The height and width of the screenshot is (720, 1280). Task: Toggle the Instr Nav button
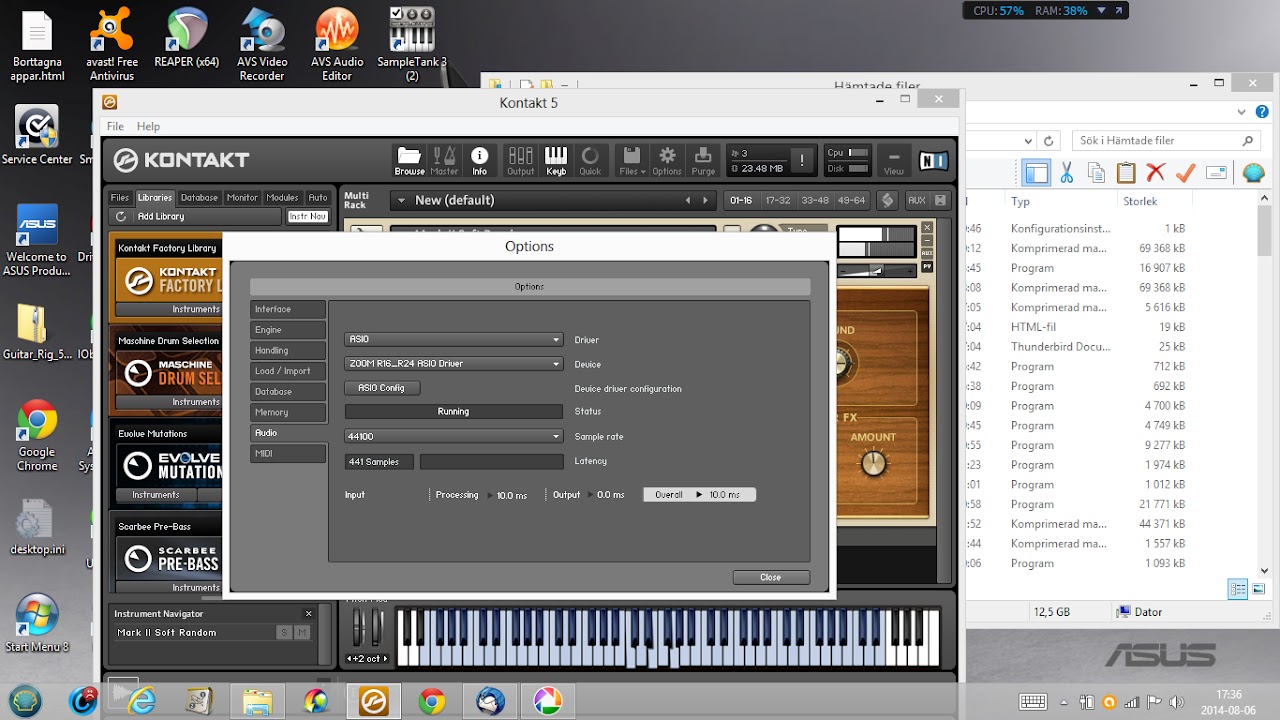point(308,217)
